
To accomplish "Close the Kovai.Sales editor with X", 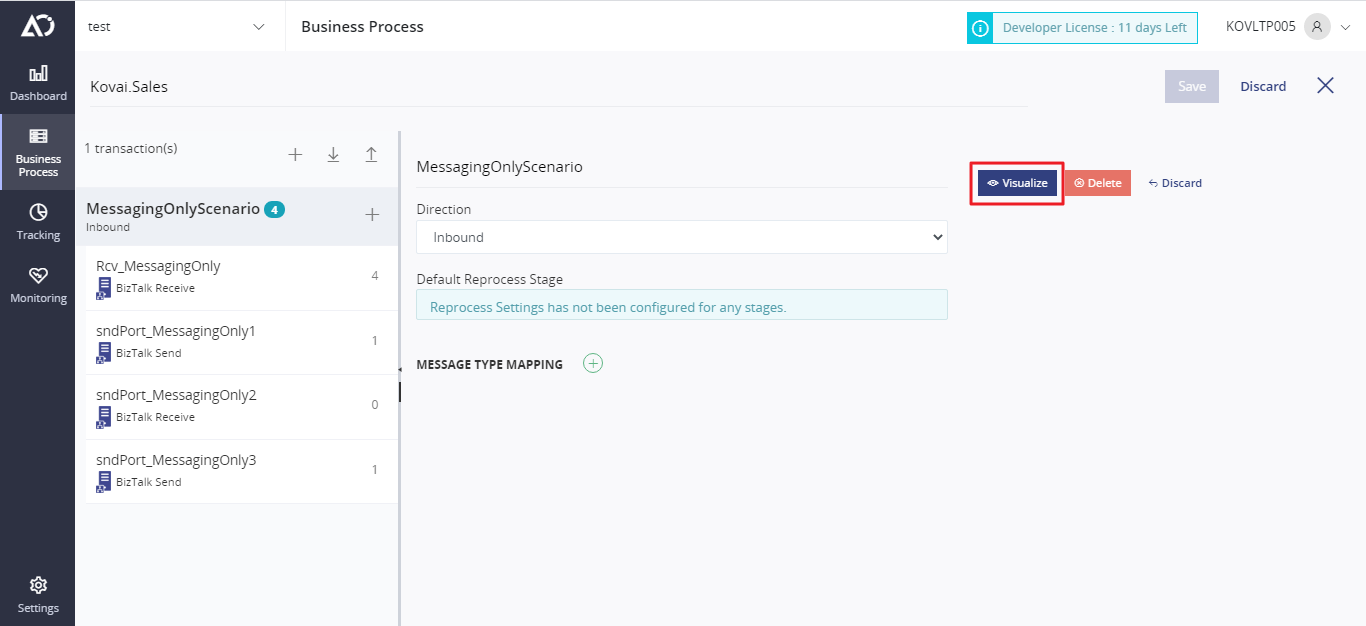I will 1325,86.
